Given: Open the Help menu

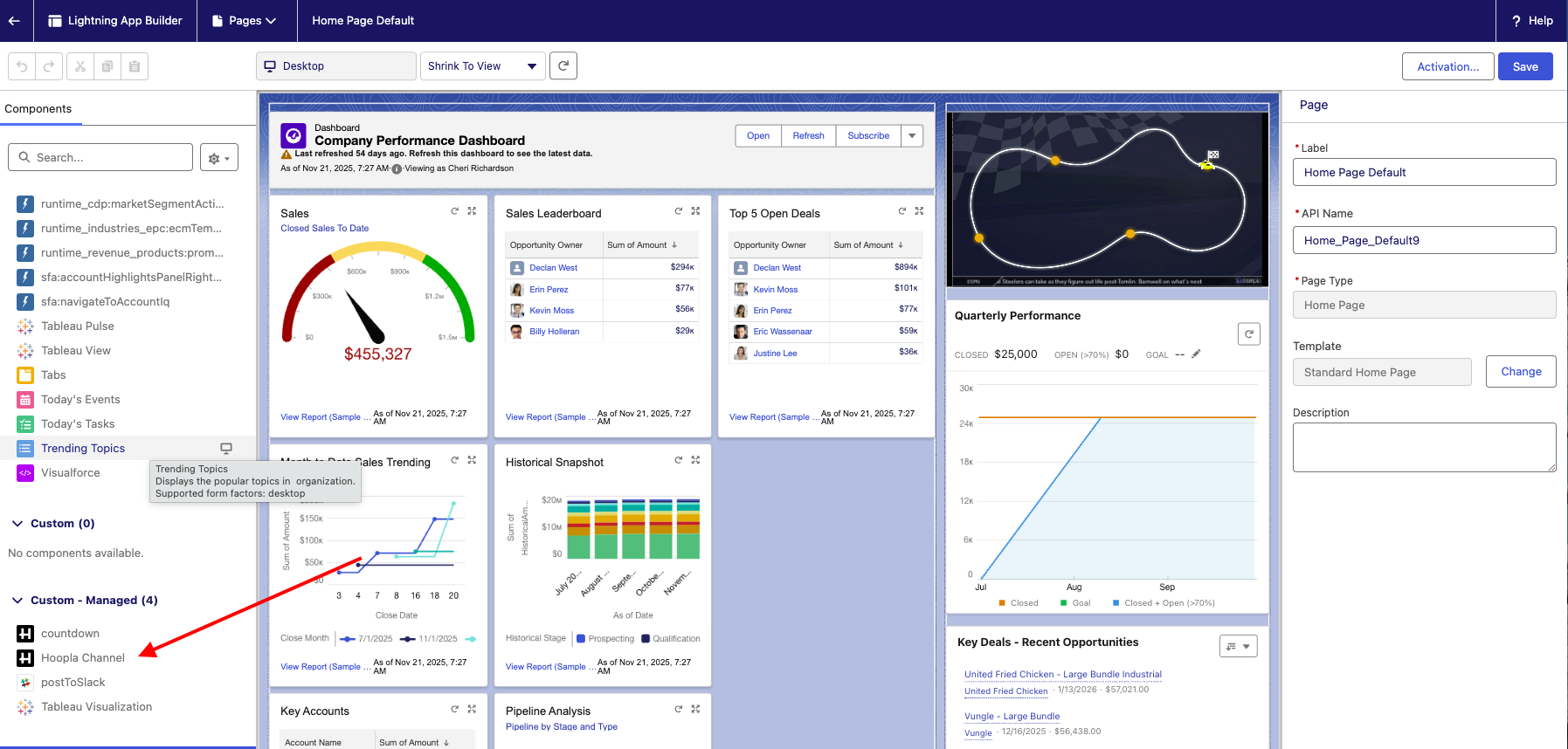Looking at the screenshot, I should 1532,21.
